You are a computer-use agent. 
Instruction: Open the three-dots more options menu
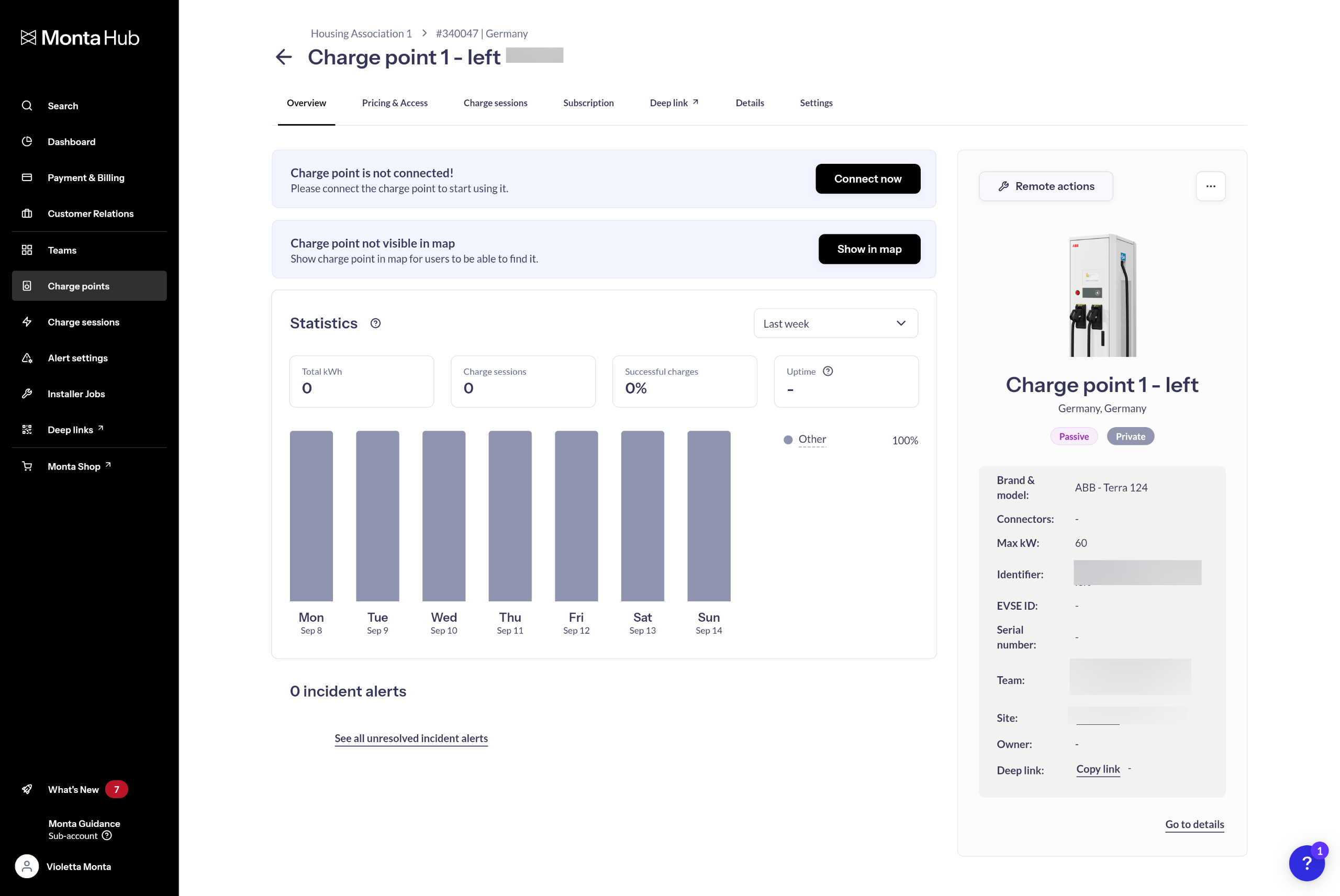1210,186
